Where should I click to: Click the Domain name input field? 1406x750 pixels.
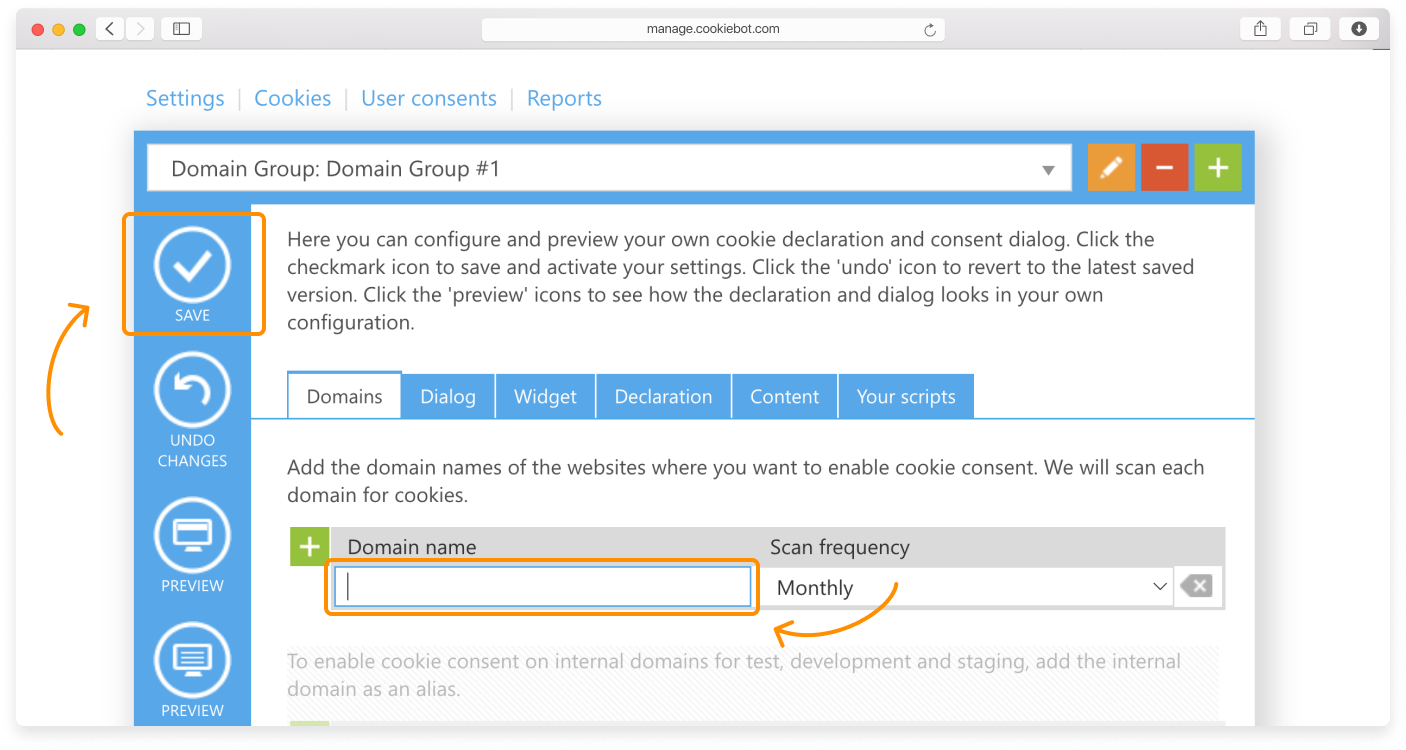543,587
